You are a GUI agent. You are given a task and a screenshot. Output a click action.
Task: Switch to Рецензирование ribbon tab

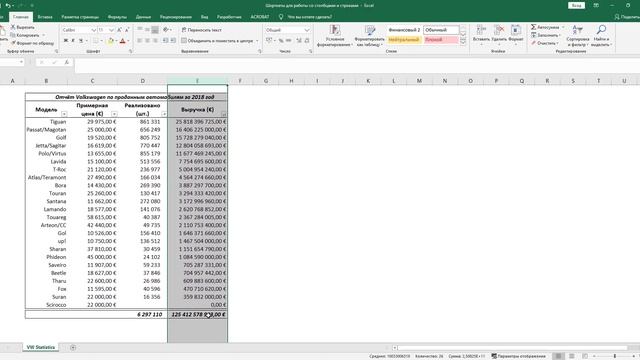[x=176, y=17]
